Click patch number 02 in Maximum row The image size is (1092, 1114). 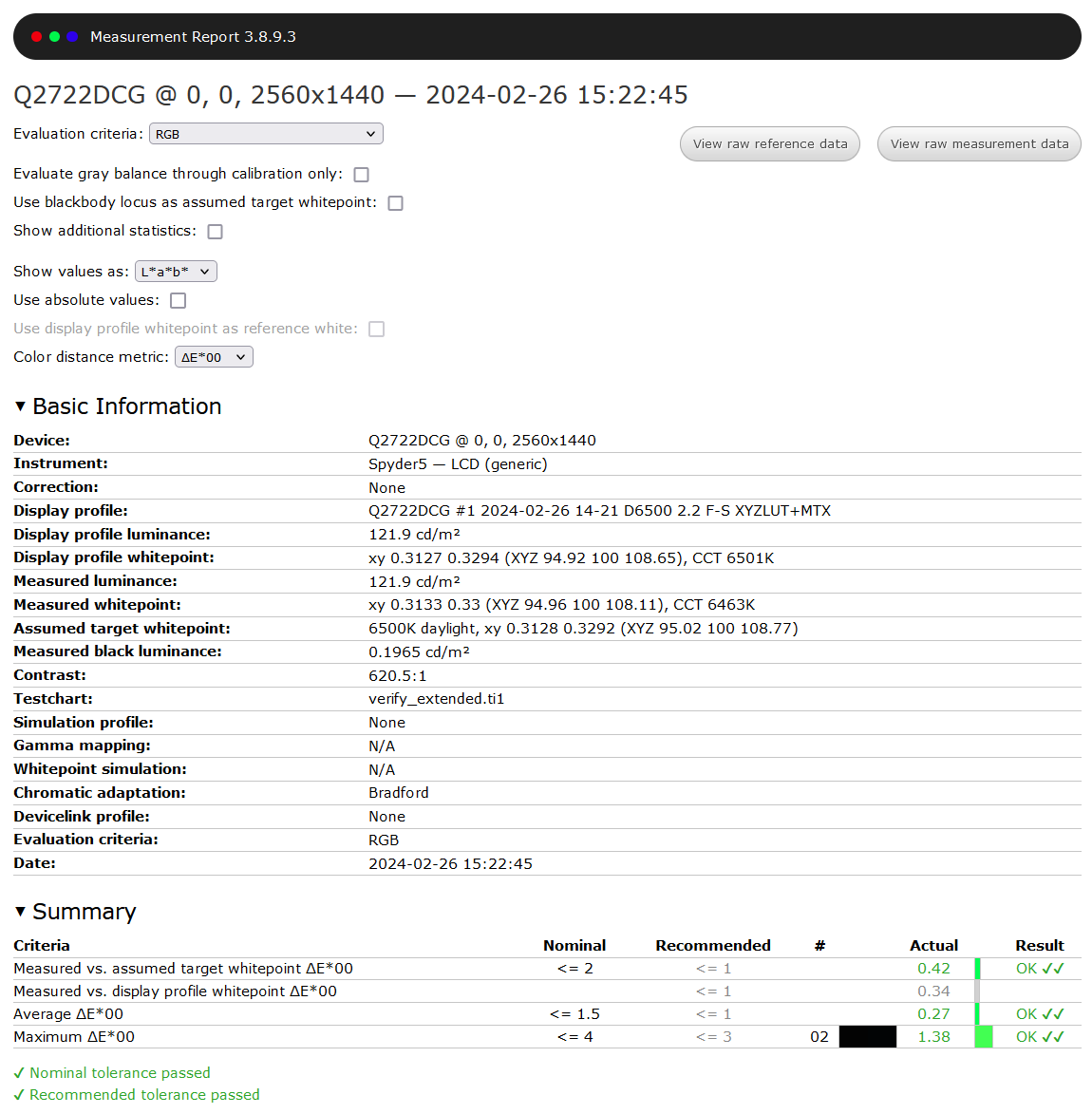[x=819, y=1036]
